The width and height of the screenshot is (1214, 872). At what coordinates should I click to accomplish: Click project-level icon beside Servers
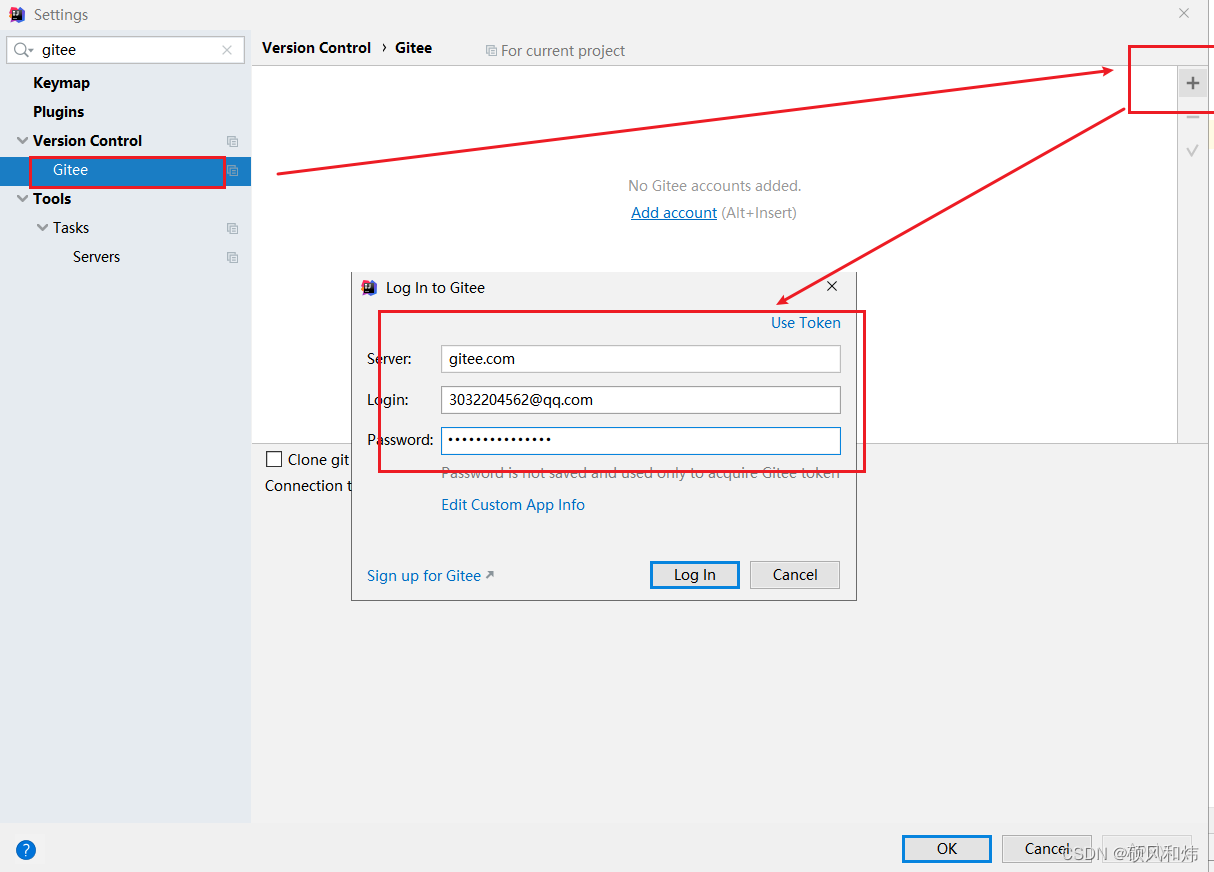232,258
